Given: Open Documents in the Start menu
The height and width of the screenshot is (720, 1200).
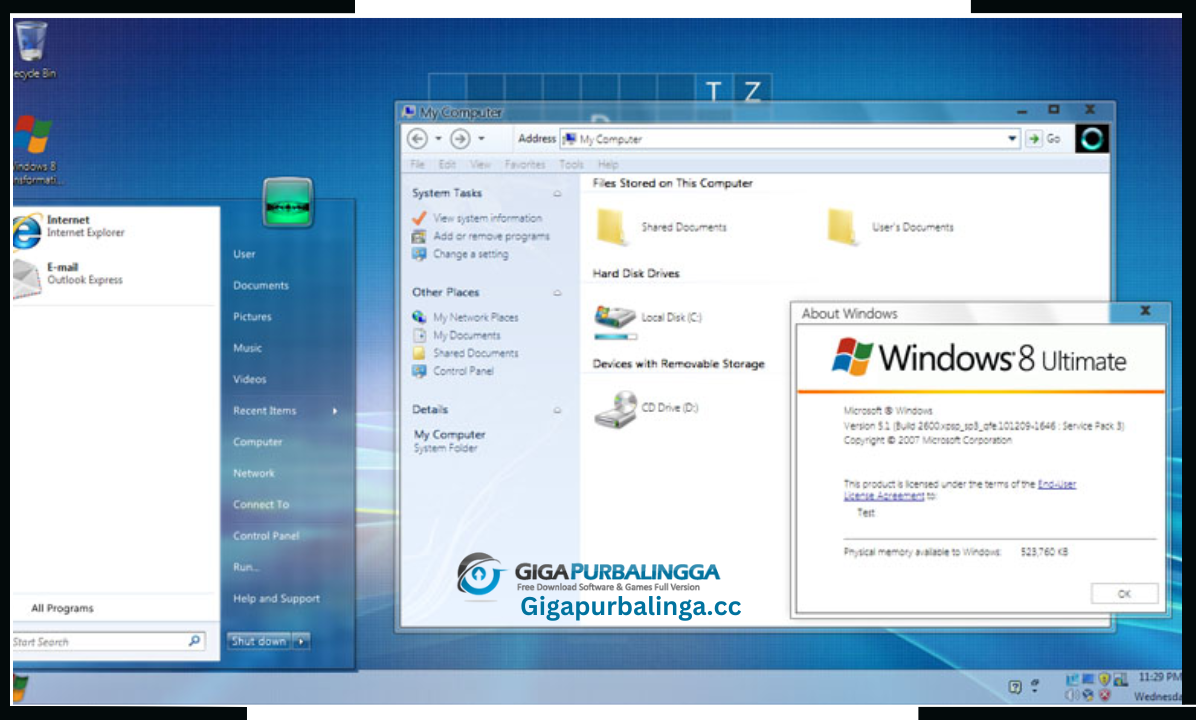Looking at the screenshot, I should pyautogui.click(x=261, y=286).
